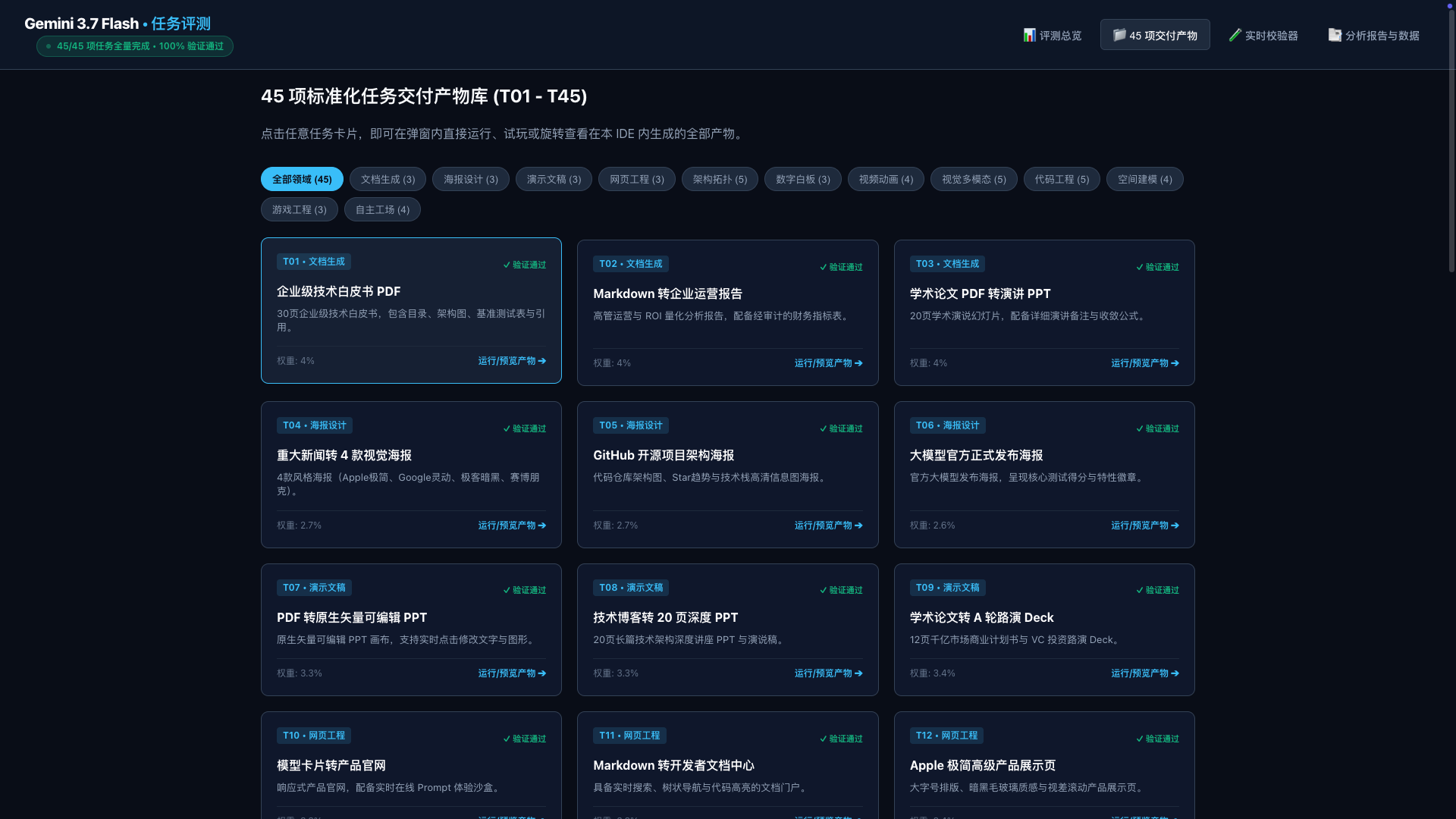The image size is (1456, 819).
Task: Open the Apple 极简高级产品展示页 card title
Action: [983, 766]
